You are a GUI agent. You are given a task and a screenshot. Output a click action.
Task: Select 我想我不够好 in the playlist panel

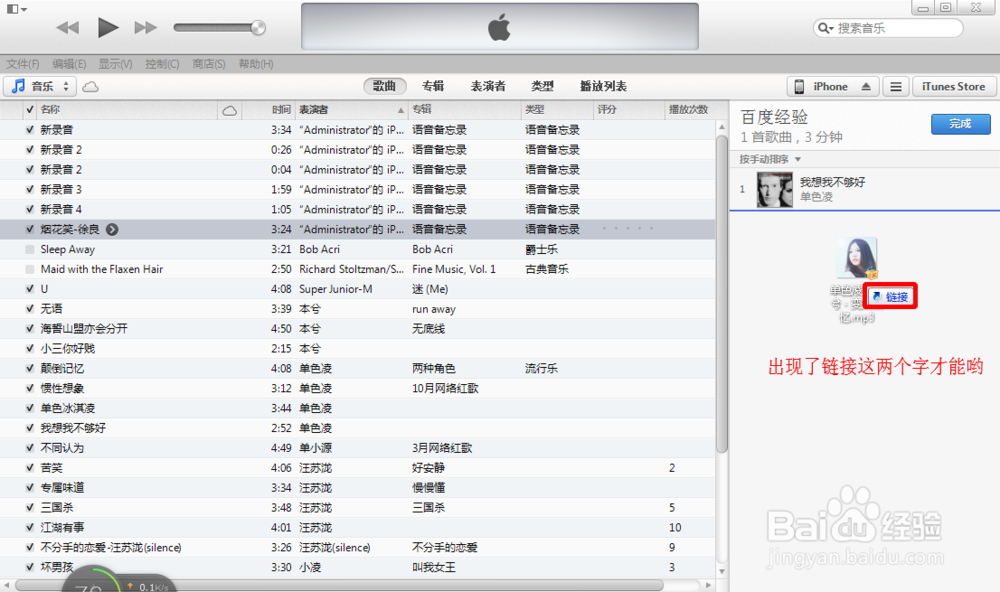[x=865, y=189]
